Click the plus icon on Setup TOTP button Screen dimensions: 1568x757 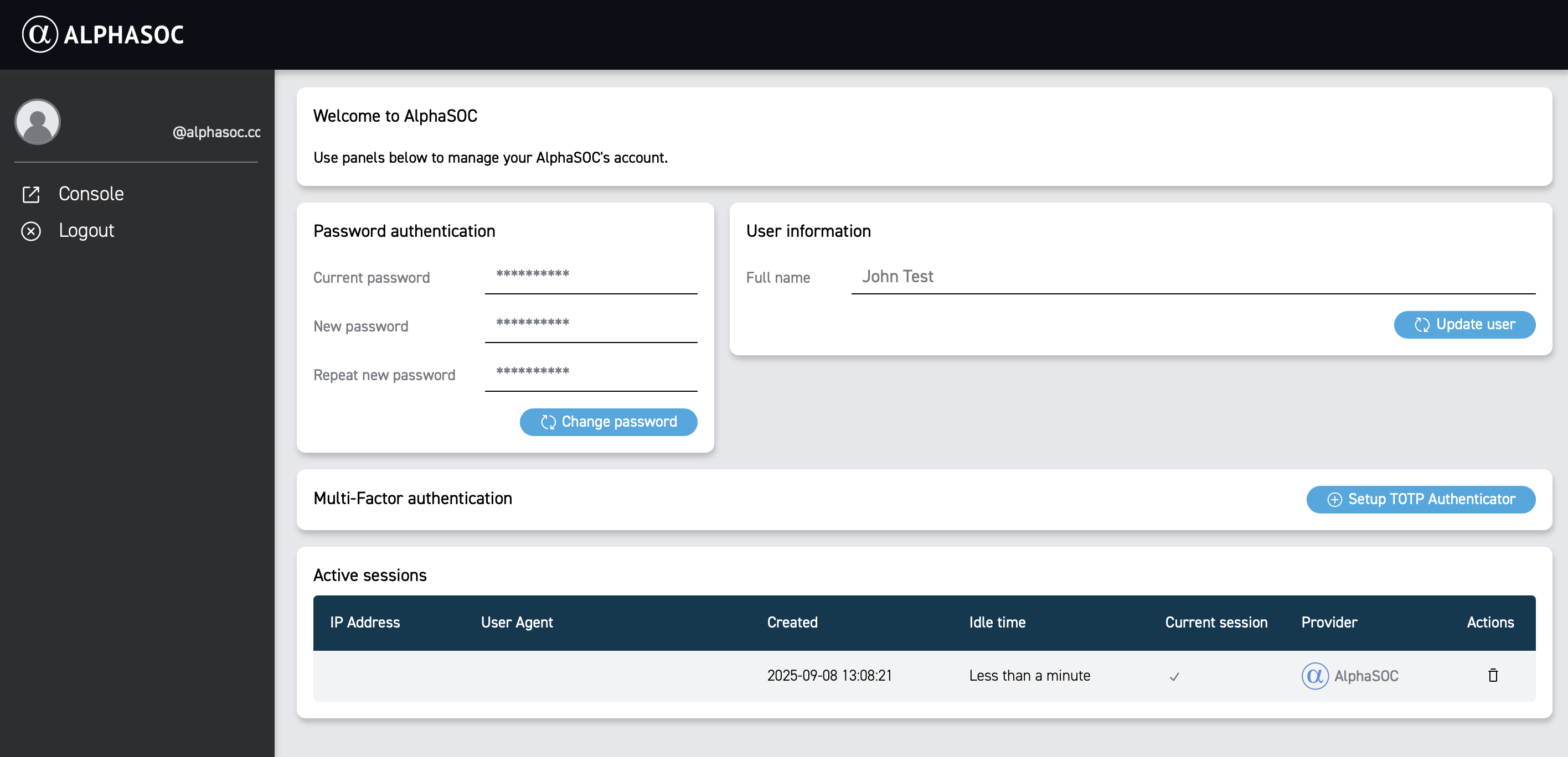1334,499
